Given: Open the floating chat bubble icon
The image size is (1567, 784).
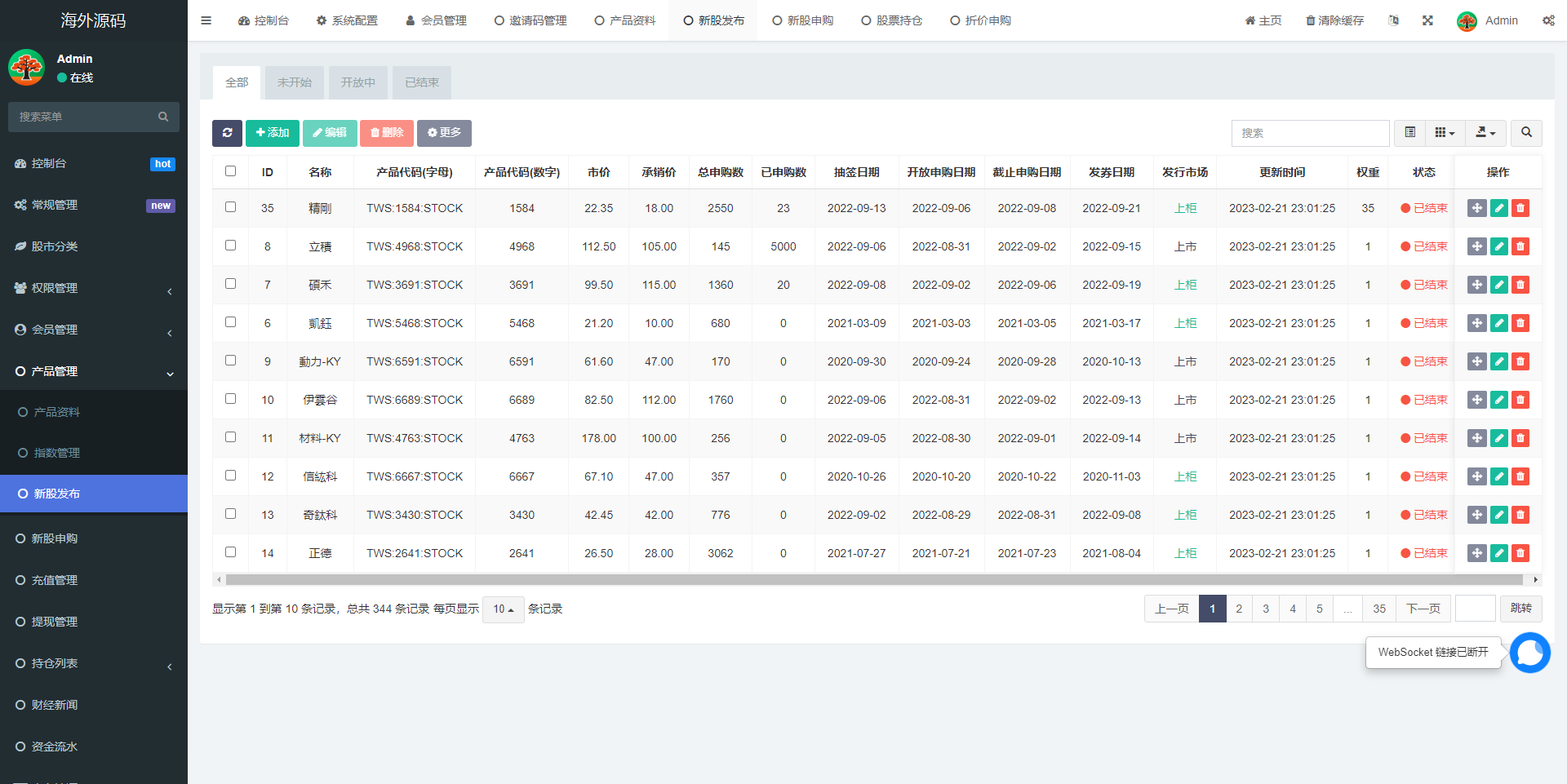Looking at the screenshot, I should pos(1529,653).
